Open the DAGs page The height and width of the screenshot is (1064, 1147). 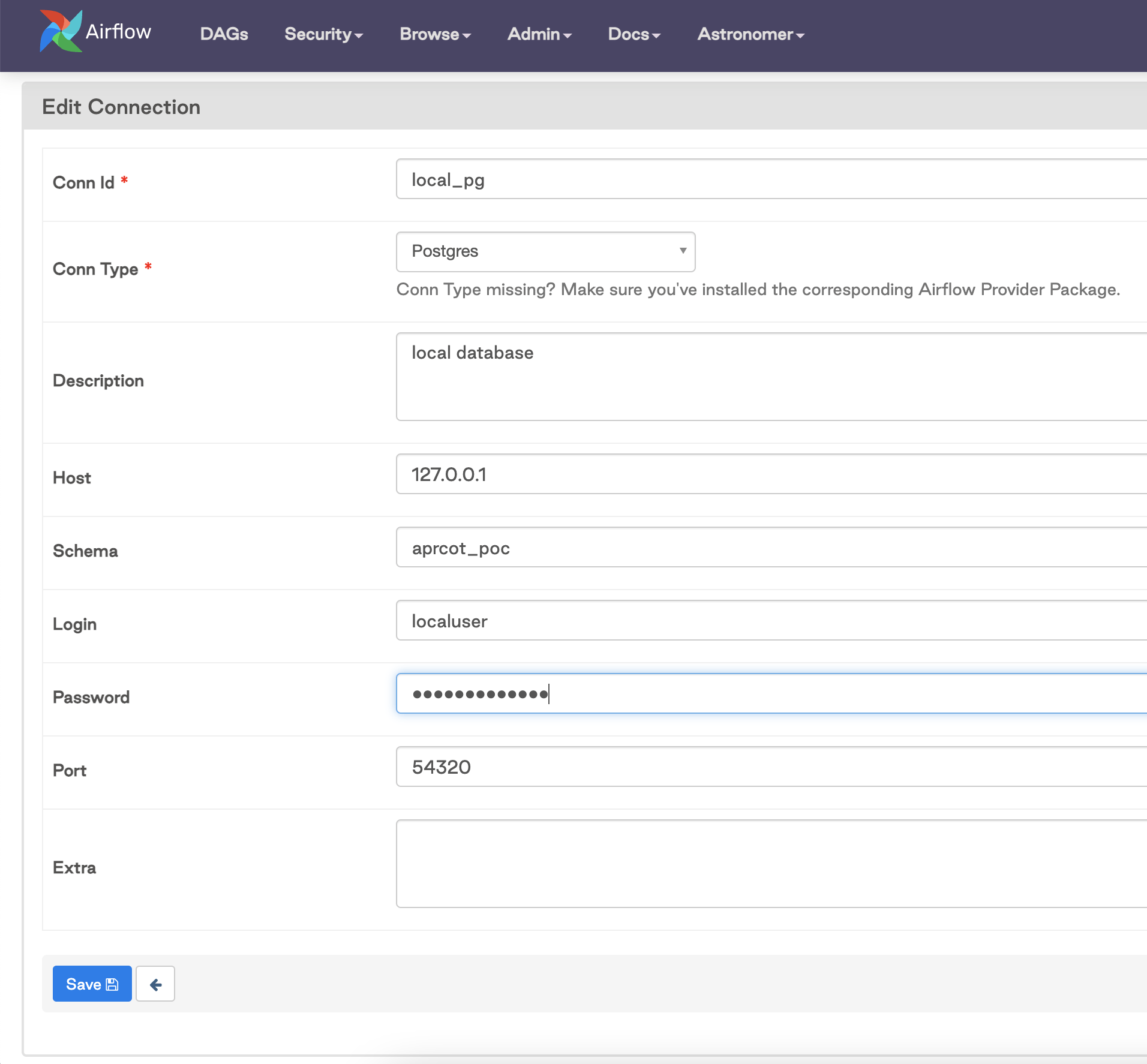[224, 34]
